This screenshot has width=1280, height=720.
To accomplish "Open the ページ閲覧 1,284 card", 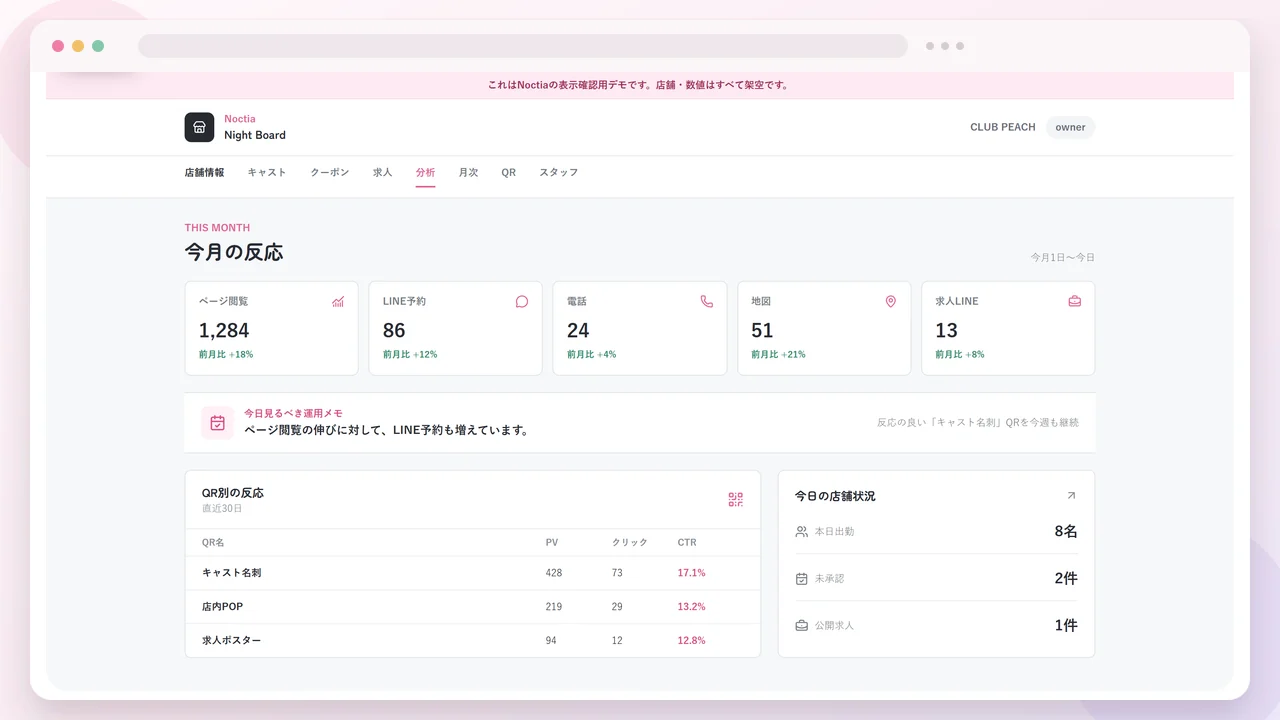I will [x=272, y=328].
